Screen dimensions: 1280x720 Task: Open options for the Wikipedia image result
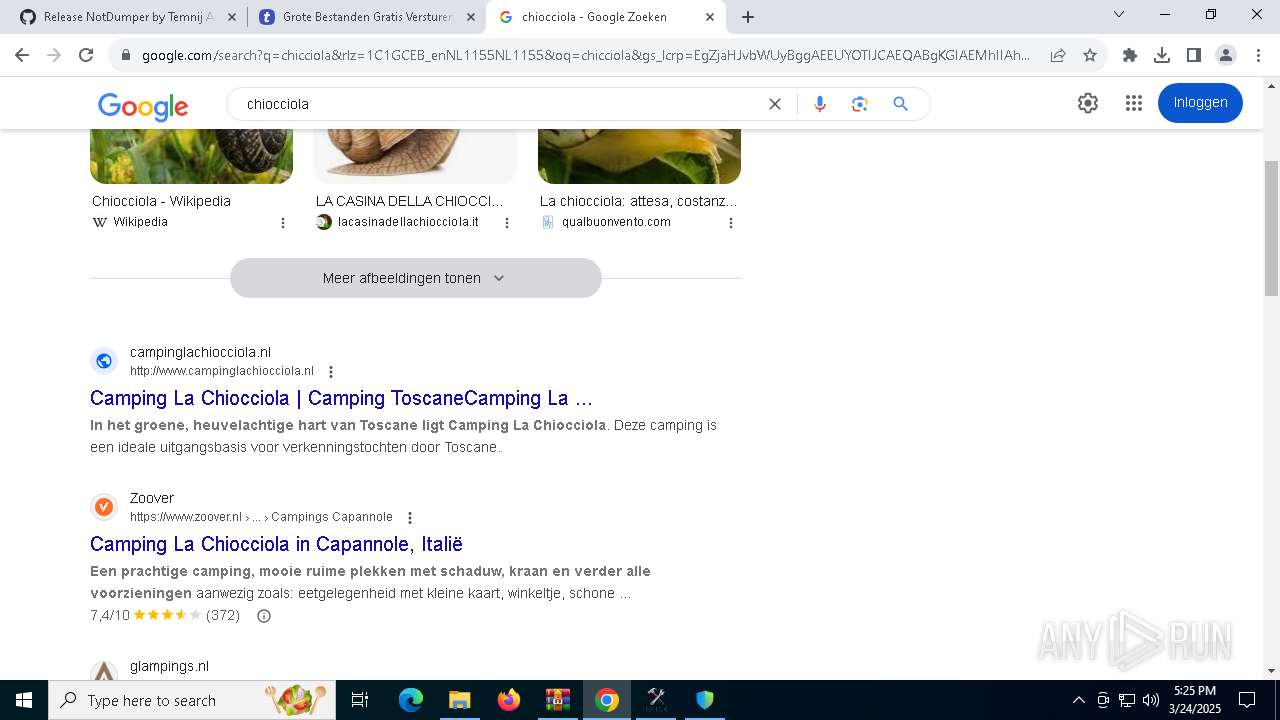pyautogui.click(x=283, y=223)
